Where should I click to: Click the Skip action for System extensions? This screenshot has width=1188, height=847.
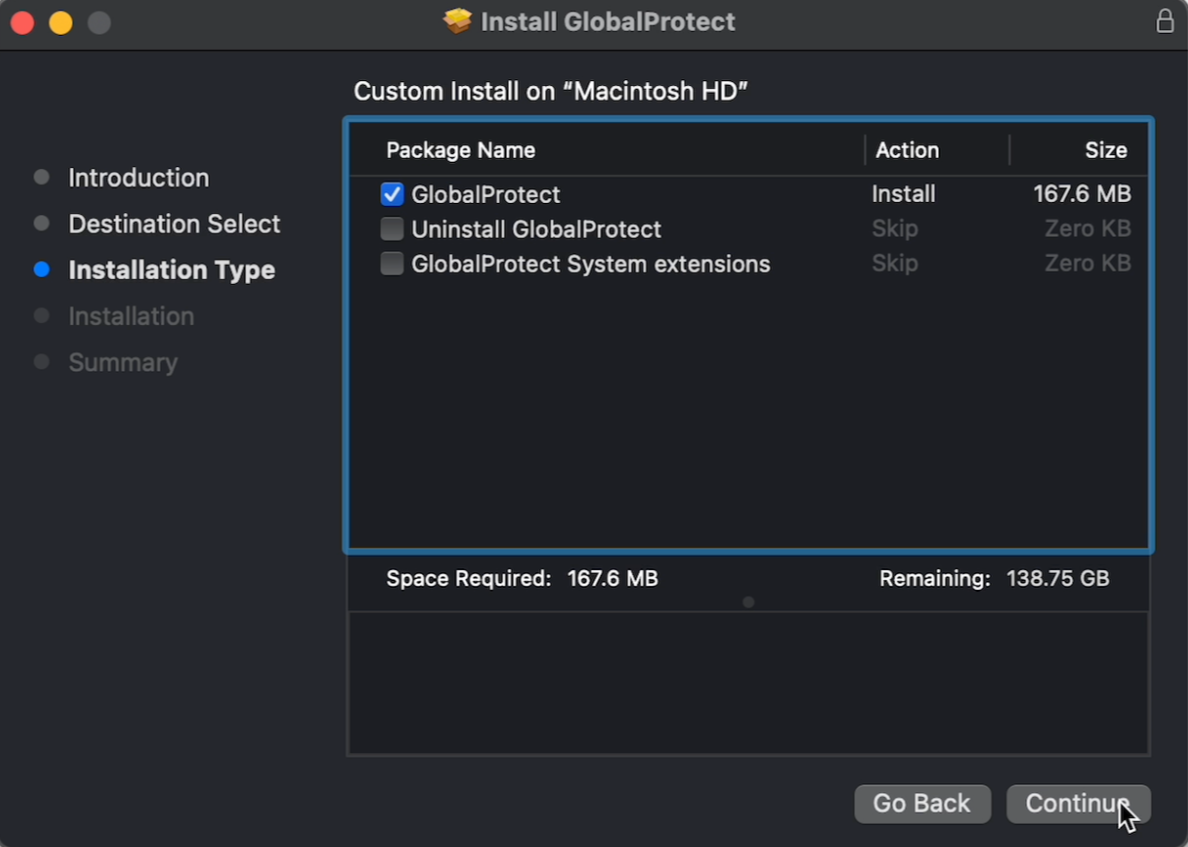[x=895, y=264]
